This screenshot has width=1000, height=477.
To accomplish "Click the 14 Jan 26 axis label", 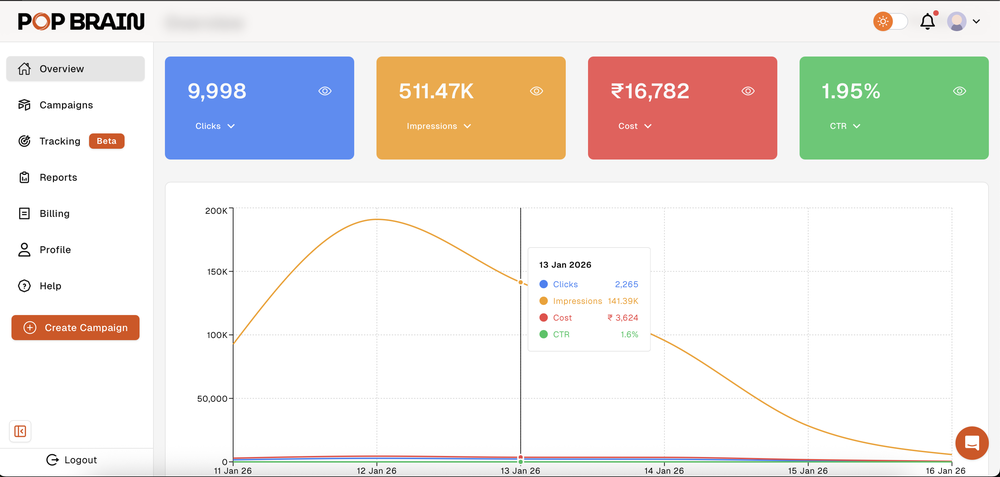I will [665, 471].
